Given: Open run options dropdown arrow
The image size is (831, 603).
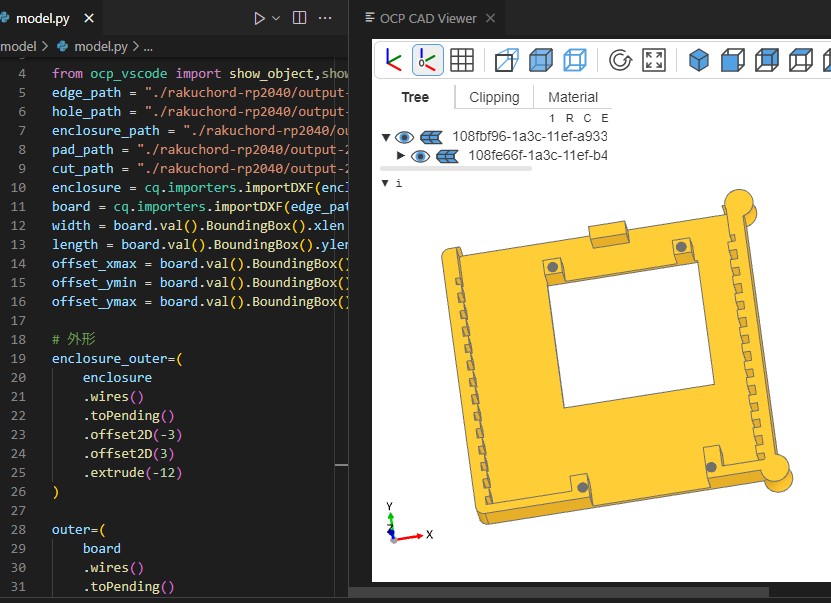Looking at the screenshot, I should (276, 19).
